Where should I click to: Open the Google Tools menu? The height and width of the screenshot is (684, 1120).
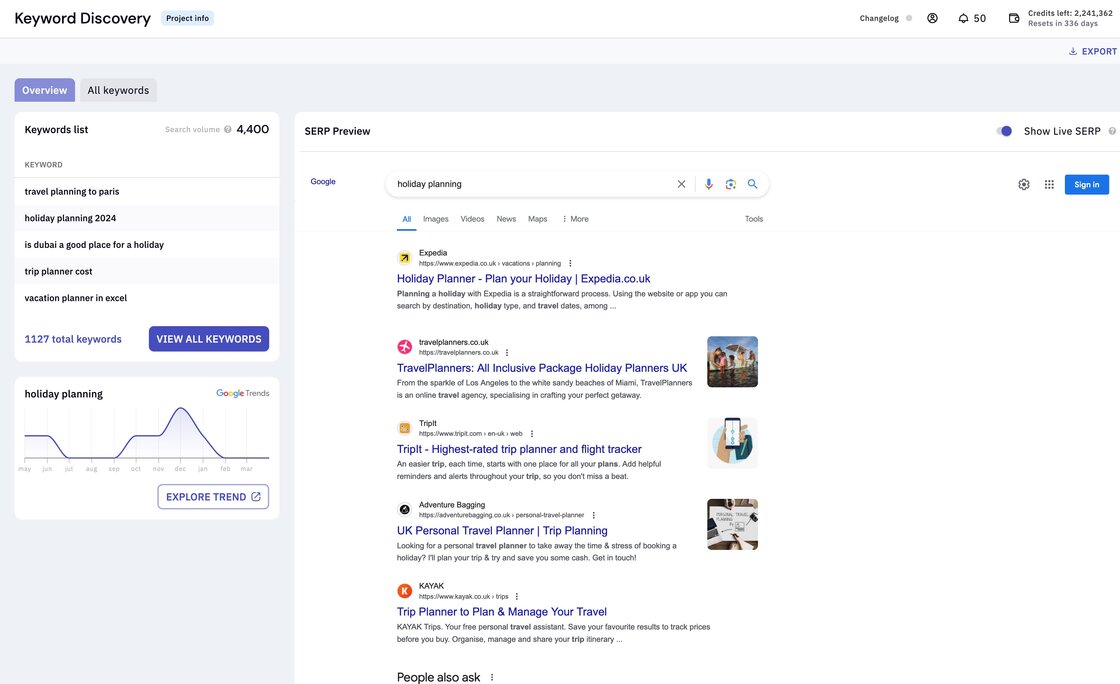[x=754, y=219]
